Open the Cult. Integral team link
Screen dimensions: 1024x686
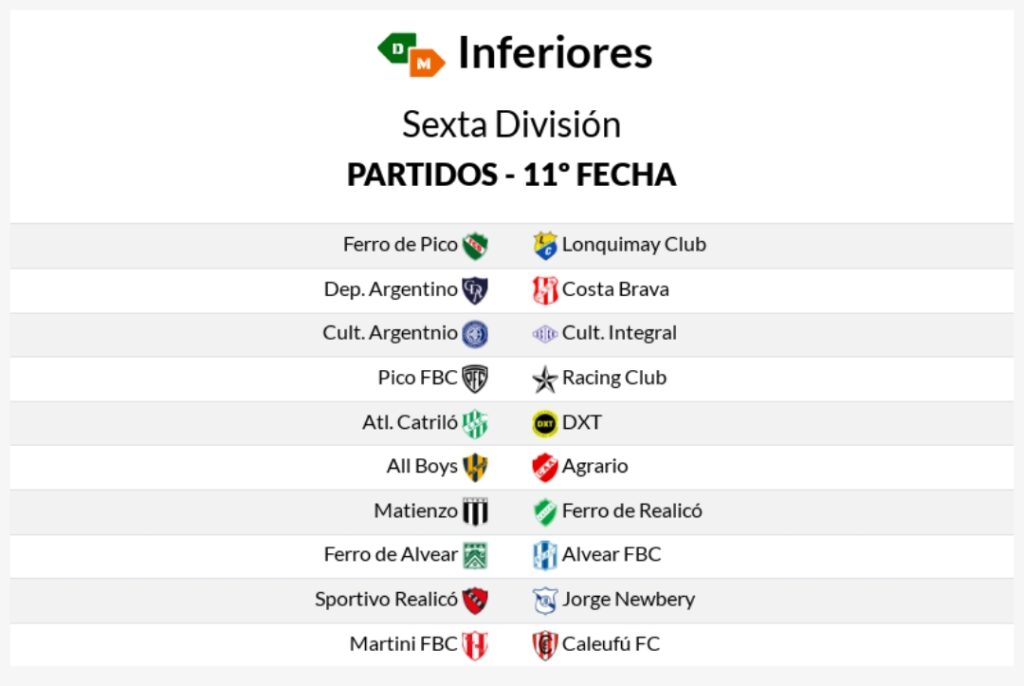tap(619, 333)
